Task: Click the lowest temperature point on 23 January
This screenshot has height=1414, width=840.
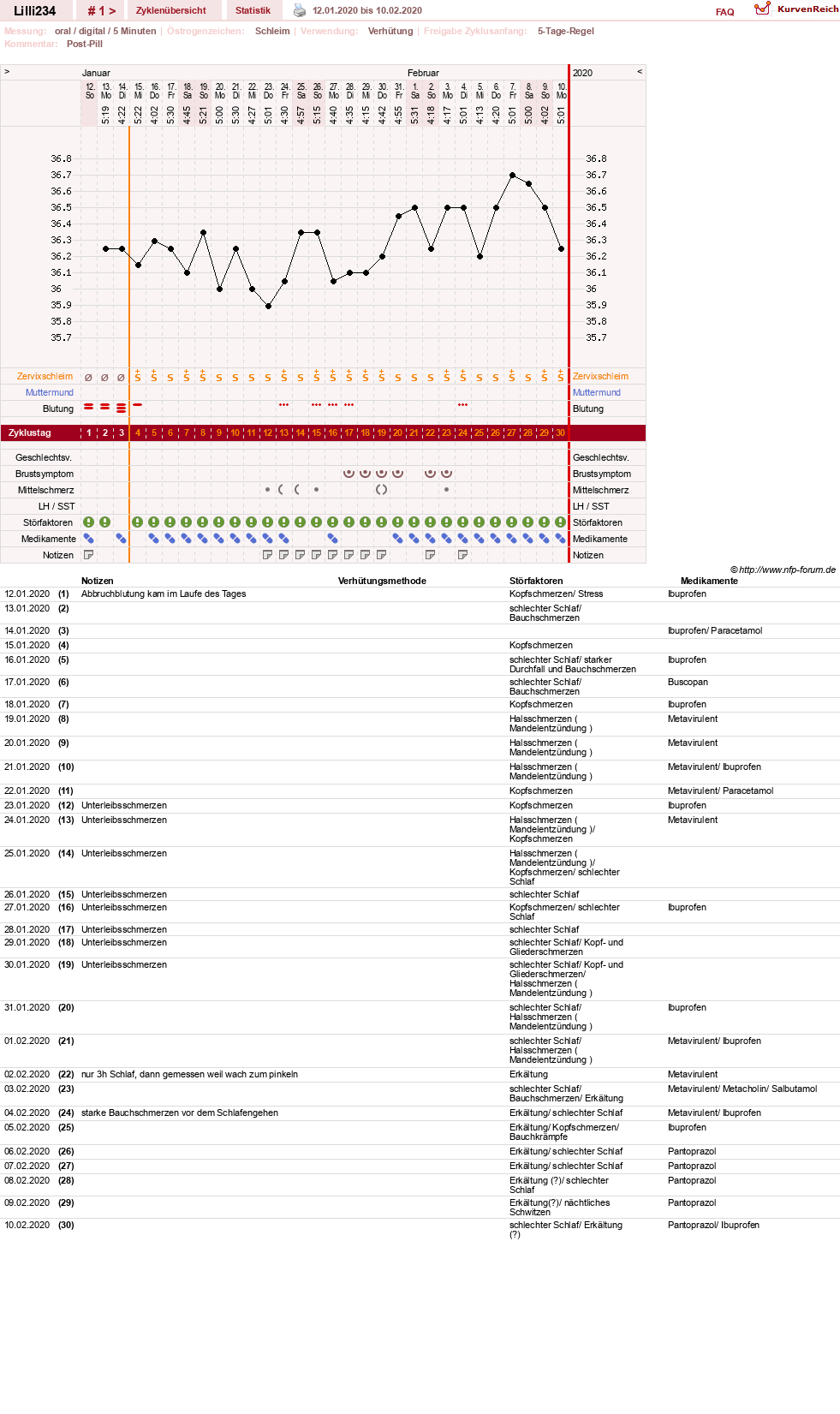Action: (268, 306)
